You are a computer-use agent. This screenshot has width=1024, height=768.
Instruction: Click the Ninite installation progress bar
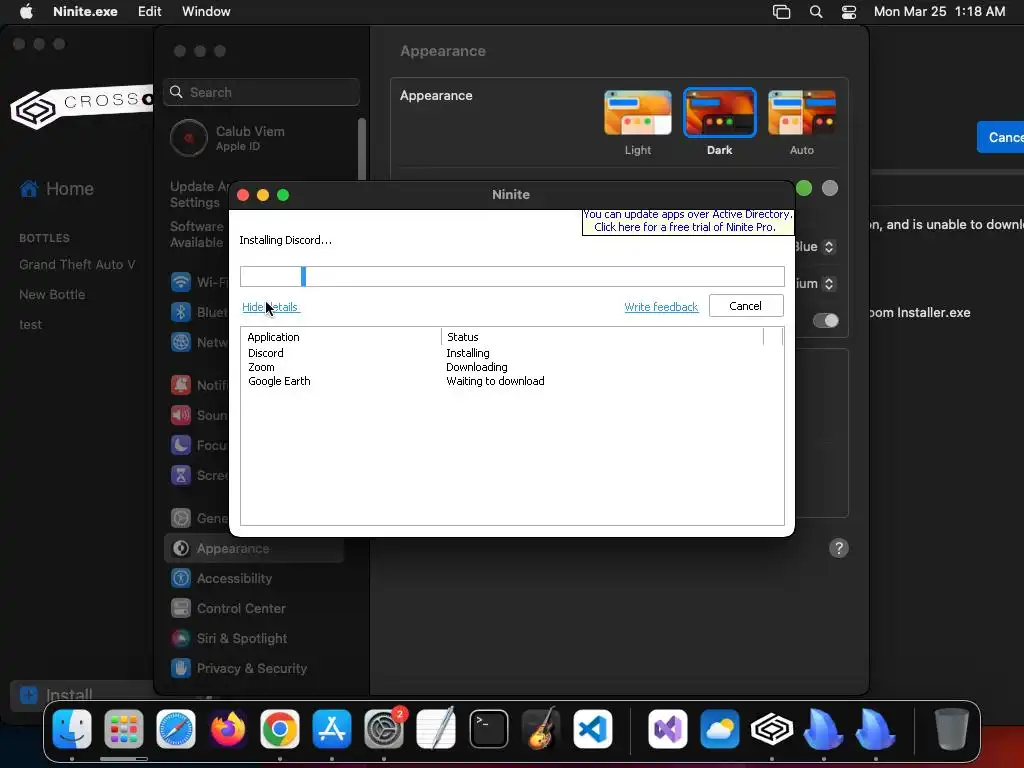[x=512, y=276]
